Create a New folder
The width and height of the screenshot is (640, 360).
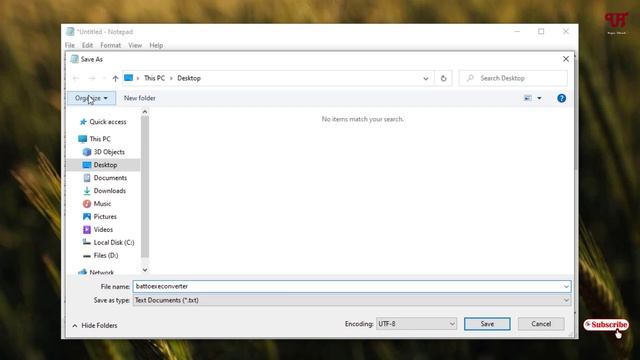[140, 98]
